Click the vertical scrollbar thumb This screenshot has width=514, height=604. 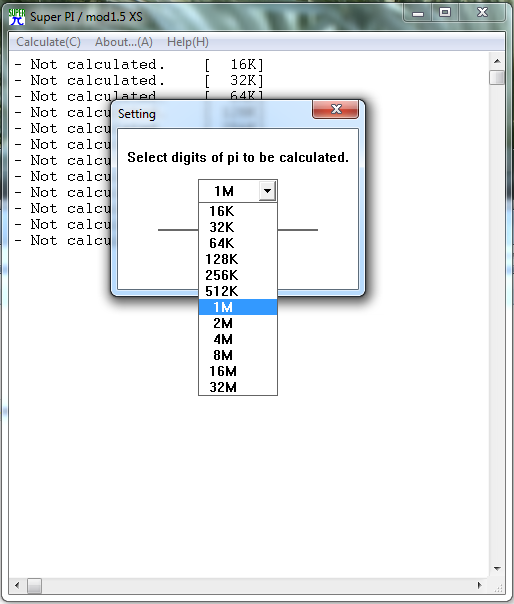click(x=497, y=77)
